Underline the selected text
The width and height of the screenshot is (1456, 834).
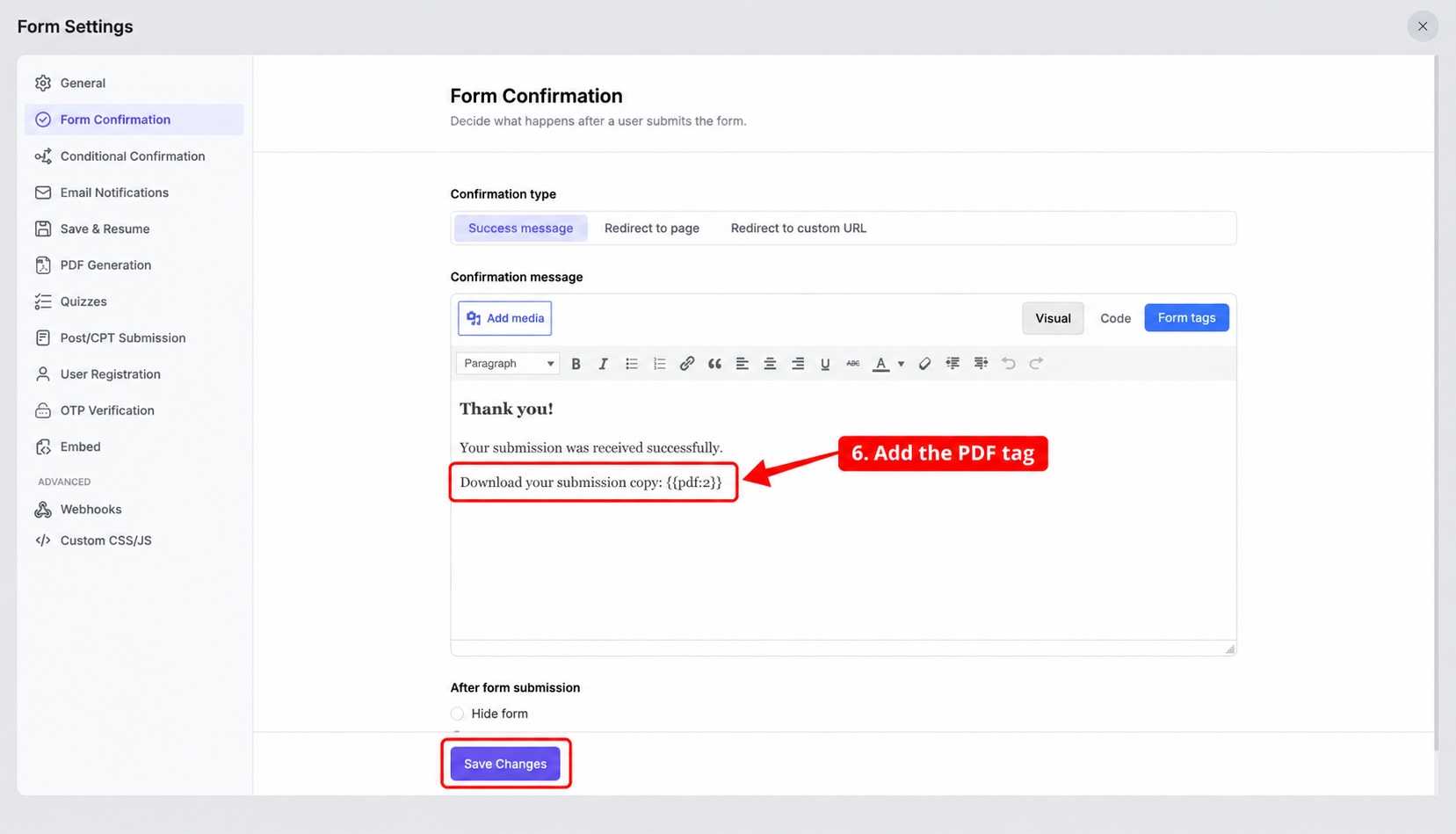(x=825, y=364)
